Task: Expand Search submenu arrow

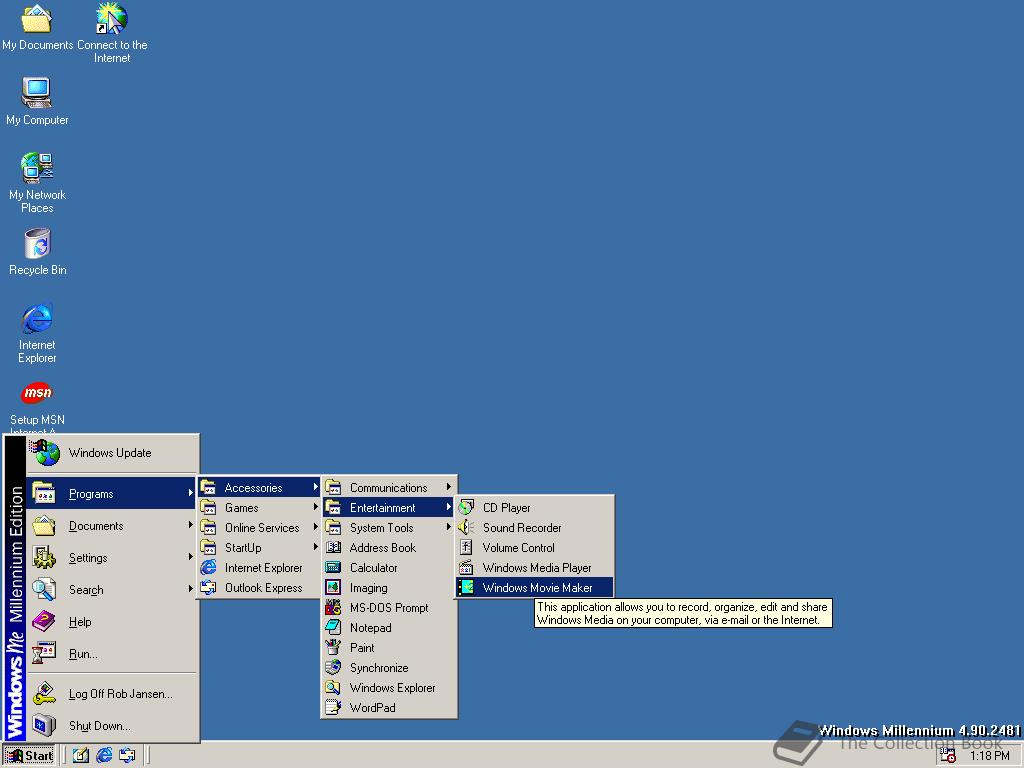Action: click(x=190, y=589)
